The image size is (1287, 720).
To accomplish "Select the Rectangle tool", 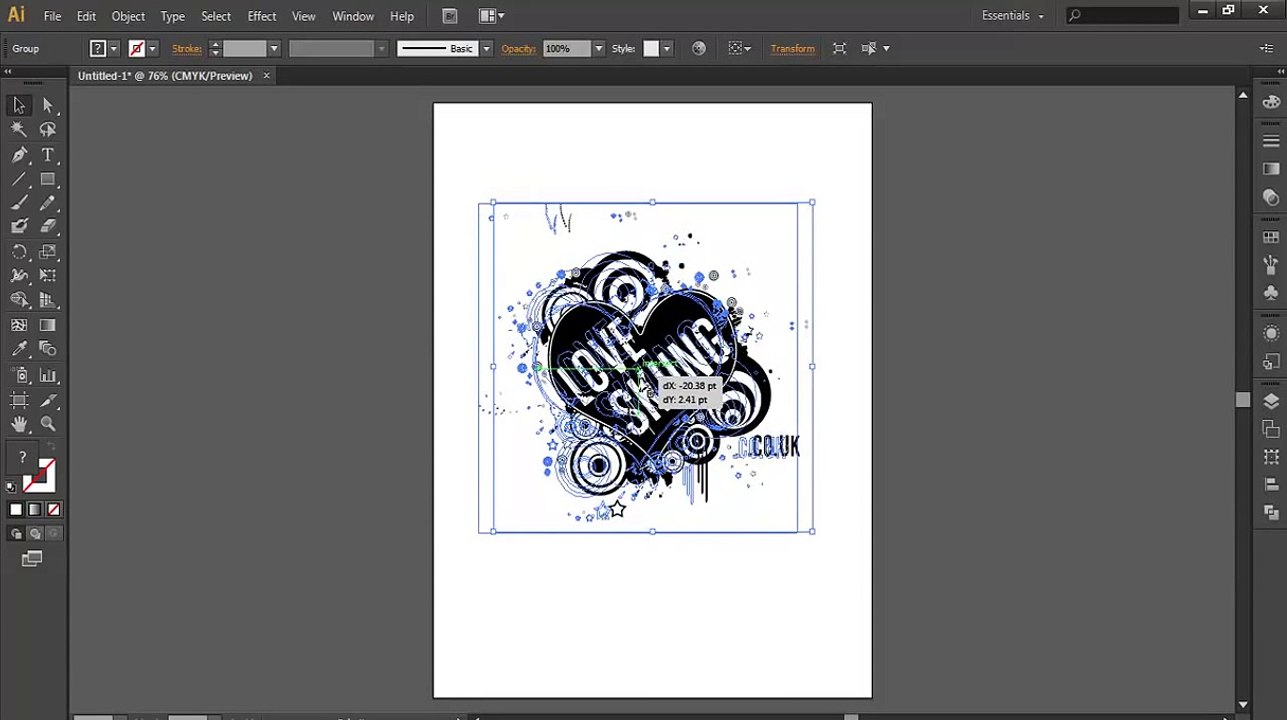I will point(47,180).
